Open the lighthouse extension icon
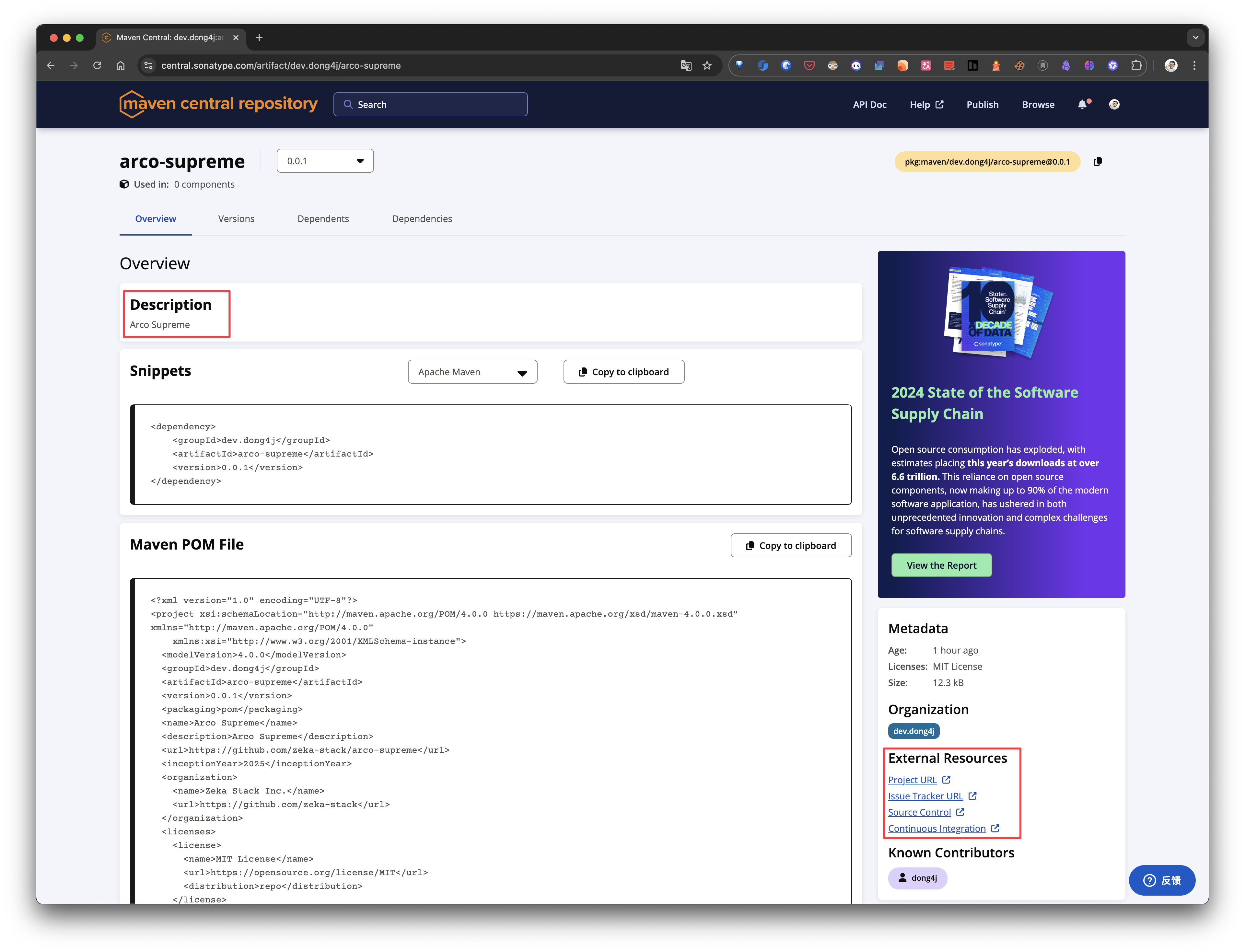Image resolution: width=1245 pixels, height=952 pixels. coord(996,66)
